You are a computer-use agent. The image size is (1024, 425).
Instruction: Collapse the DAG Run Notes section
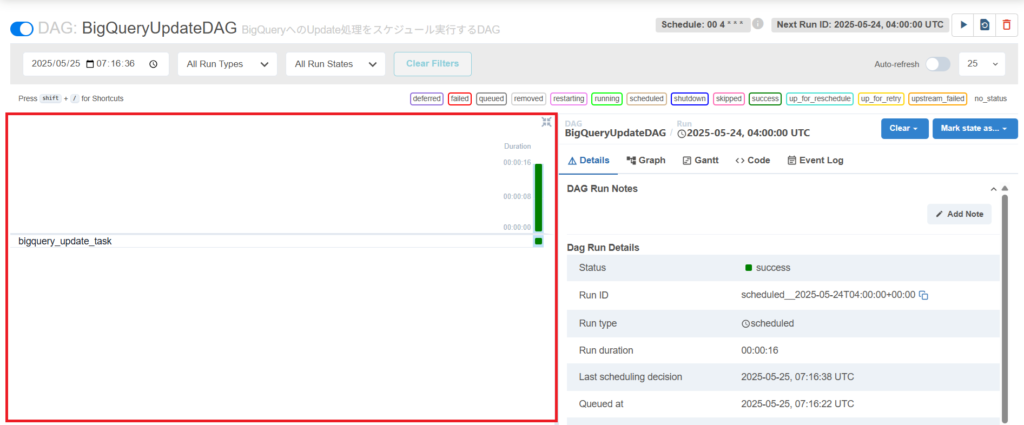point(993,189)
